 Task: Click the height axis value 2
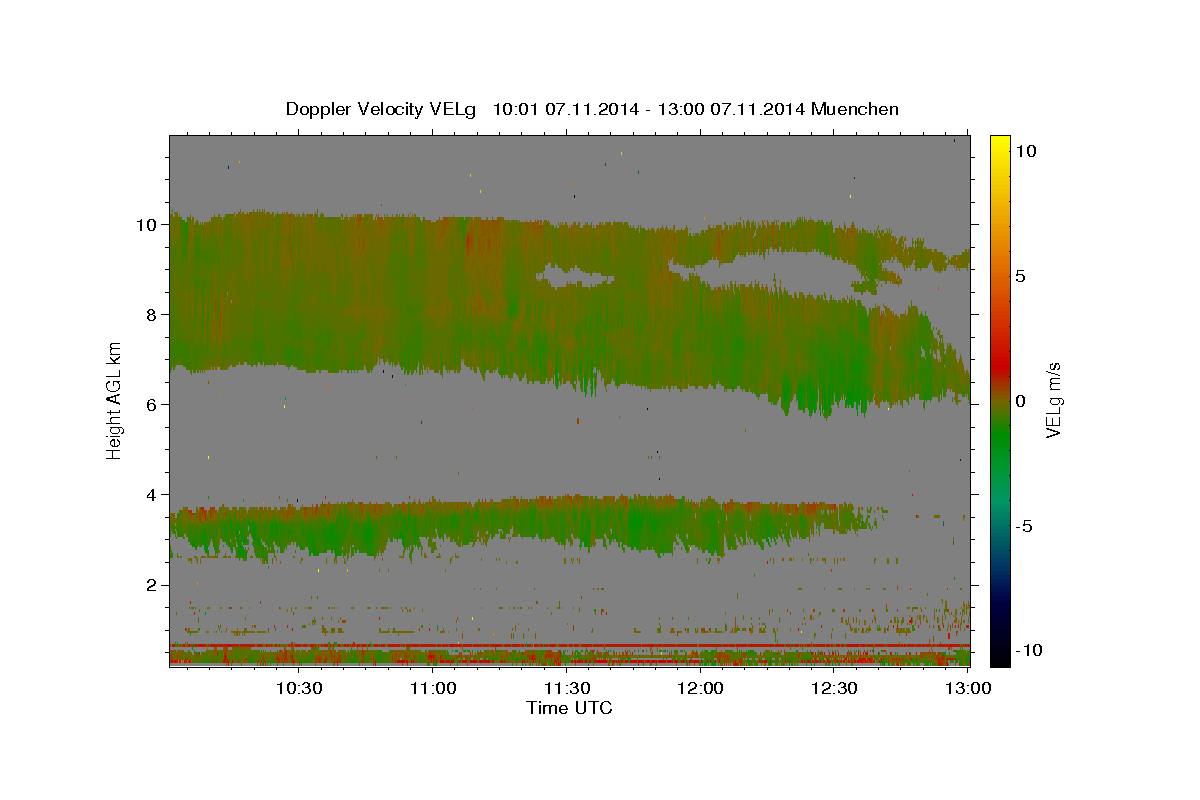152,584
